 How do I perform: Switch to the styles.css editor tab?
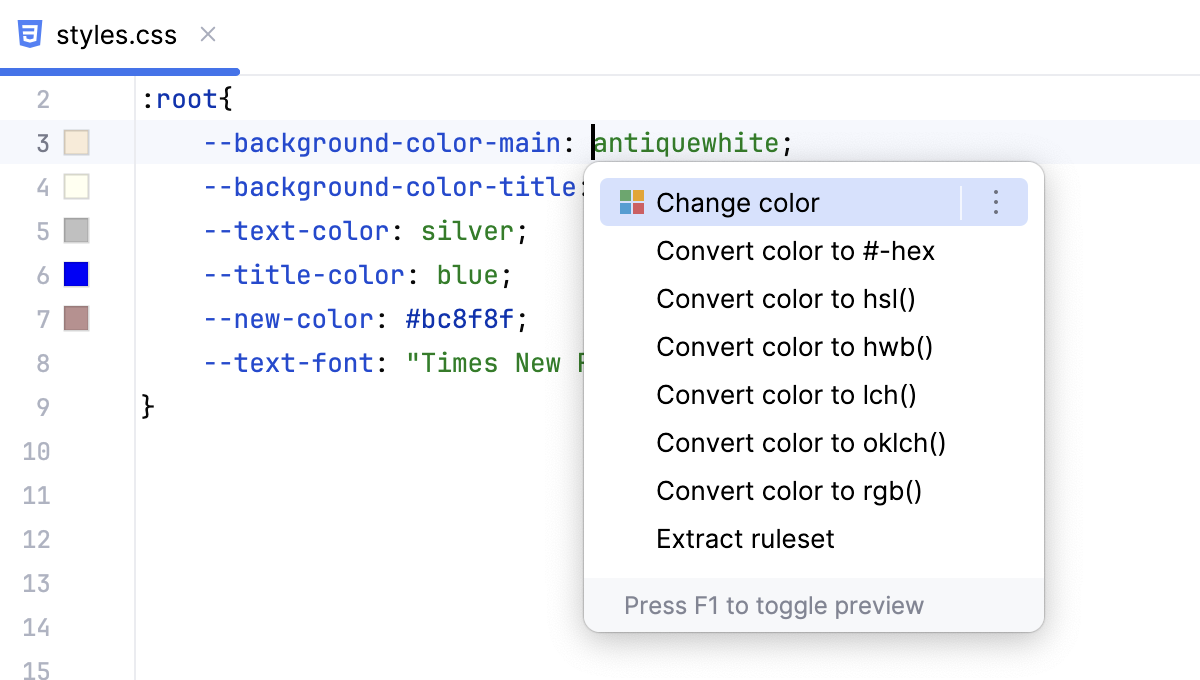coord(120,34)
